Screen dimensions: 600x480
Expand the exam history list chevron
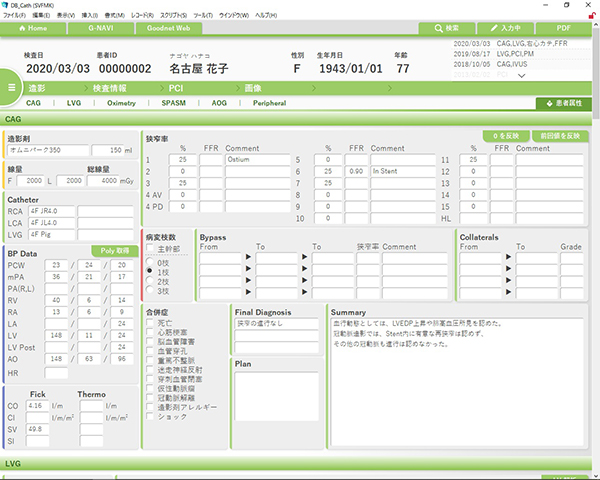point(520,75)
